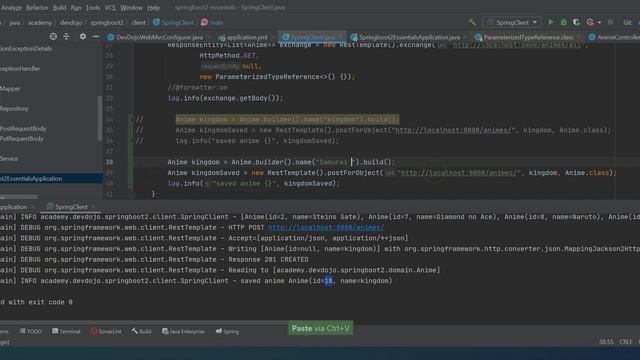640x360 pixels.
Task: Open the SpringClient run configuration dropdown
Action: coord(512,22)
